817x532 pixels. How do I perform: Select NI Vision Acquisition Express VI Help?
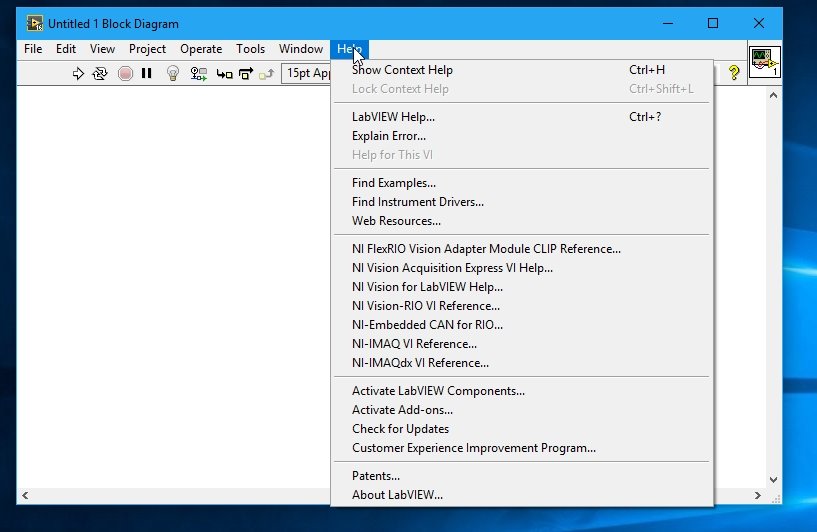coord(522,268)
